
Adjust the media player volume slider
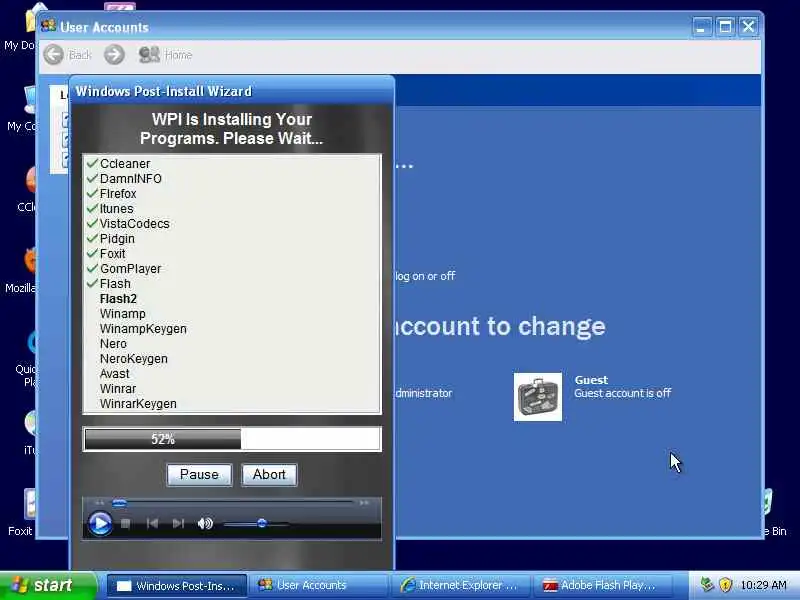(x=262, y=523)
